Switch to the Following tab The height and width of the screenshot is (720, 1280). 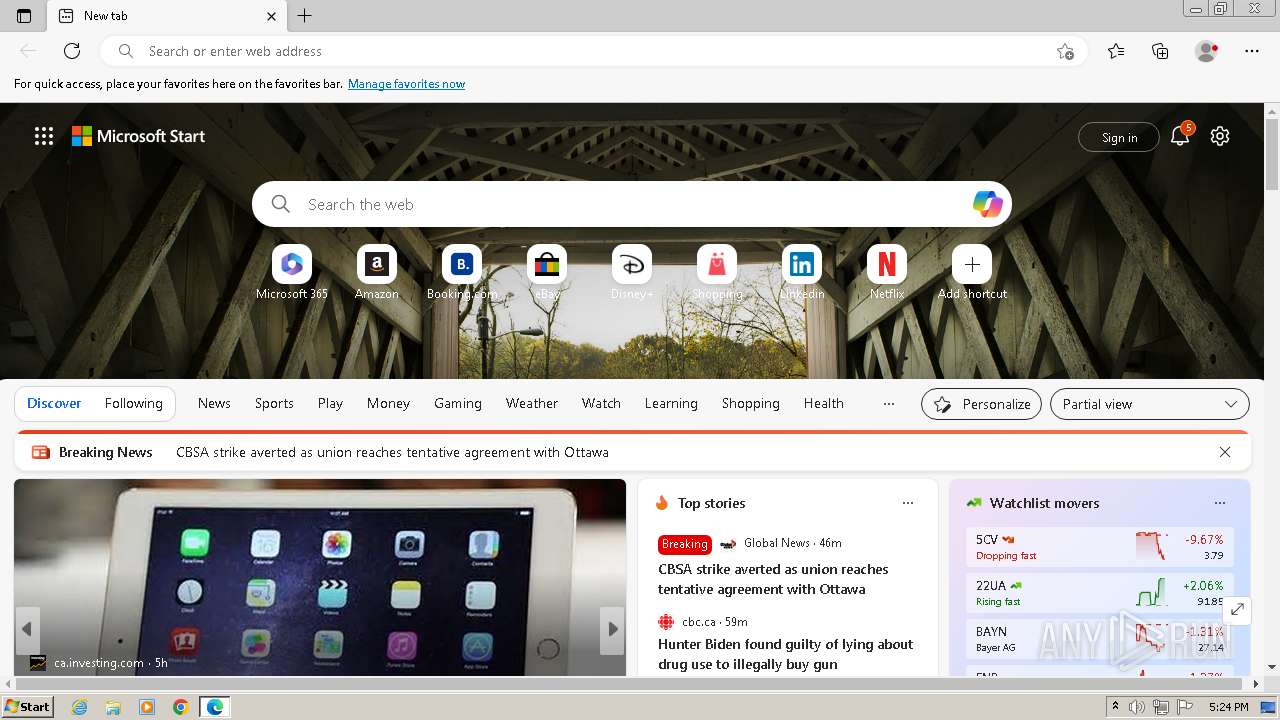134,404
